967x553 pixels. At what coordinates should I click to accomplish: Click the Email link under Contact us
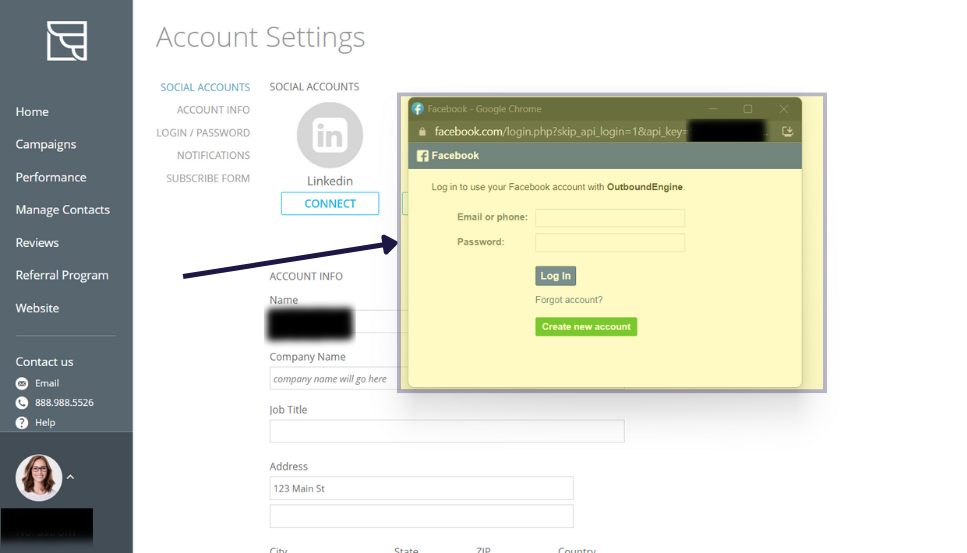click(47, 383)
